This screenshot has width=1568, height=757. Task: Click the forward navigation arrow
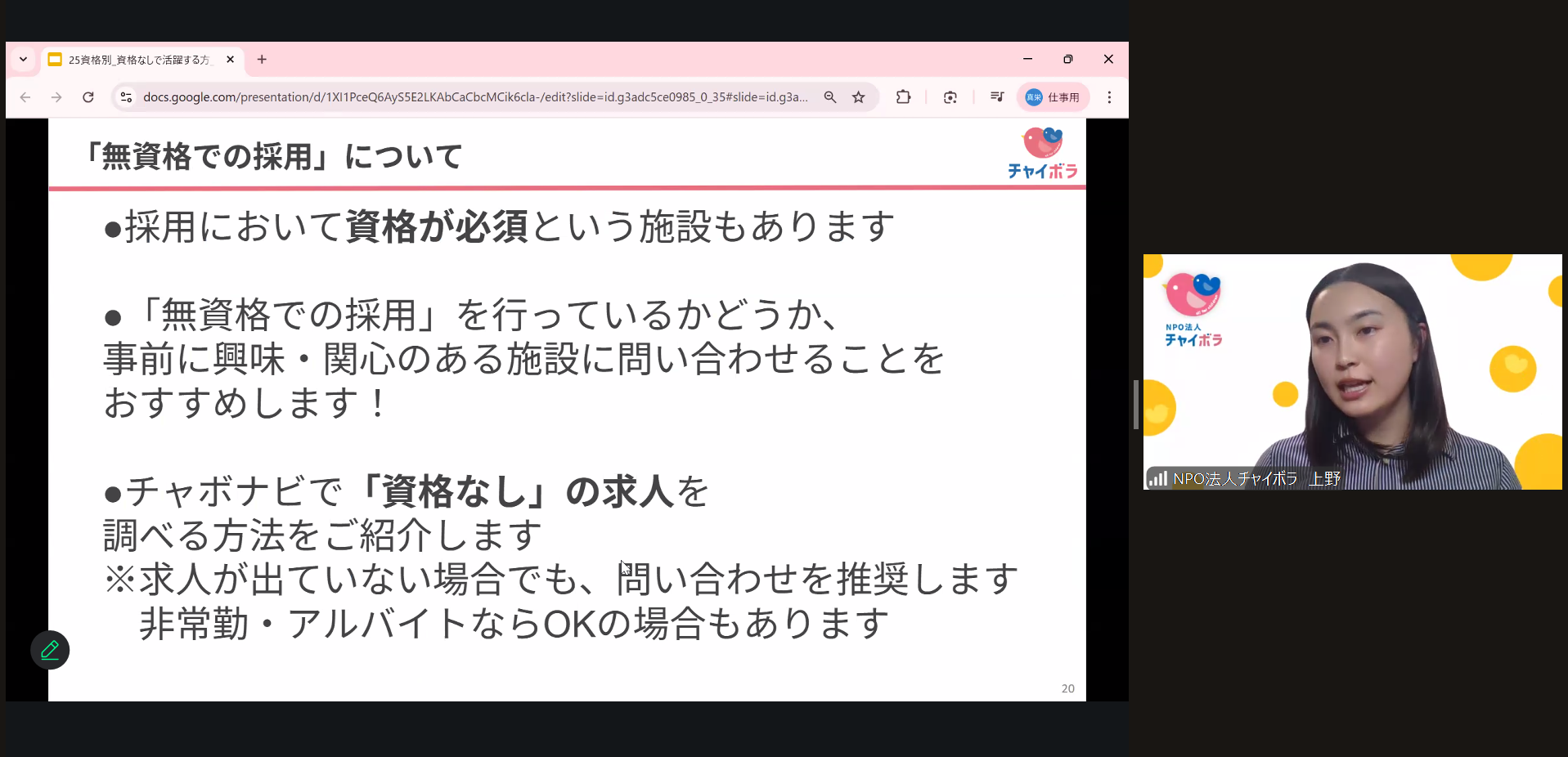56,97
